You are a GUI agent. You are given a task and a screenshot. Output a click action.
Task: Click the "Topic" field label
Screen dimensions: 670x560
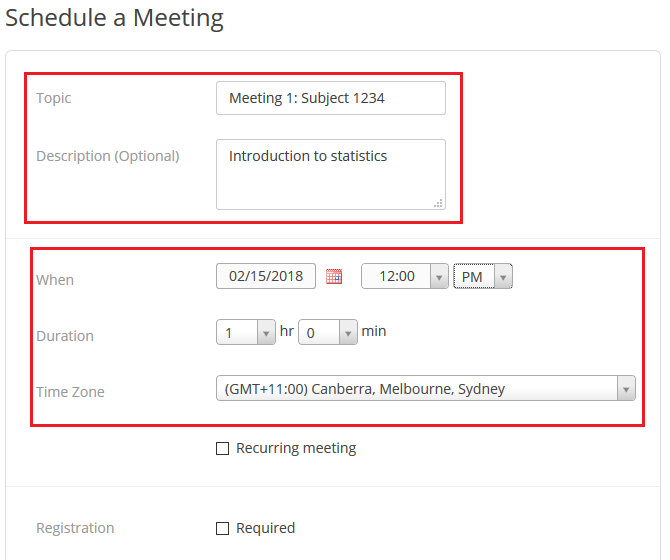[54, 98]
